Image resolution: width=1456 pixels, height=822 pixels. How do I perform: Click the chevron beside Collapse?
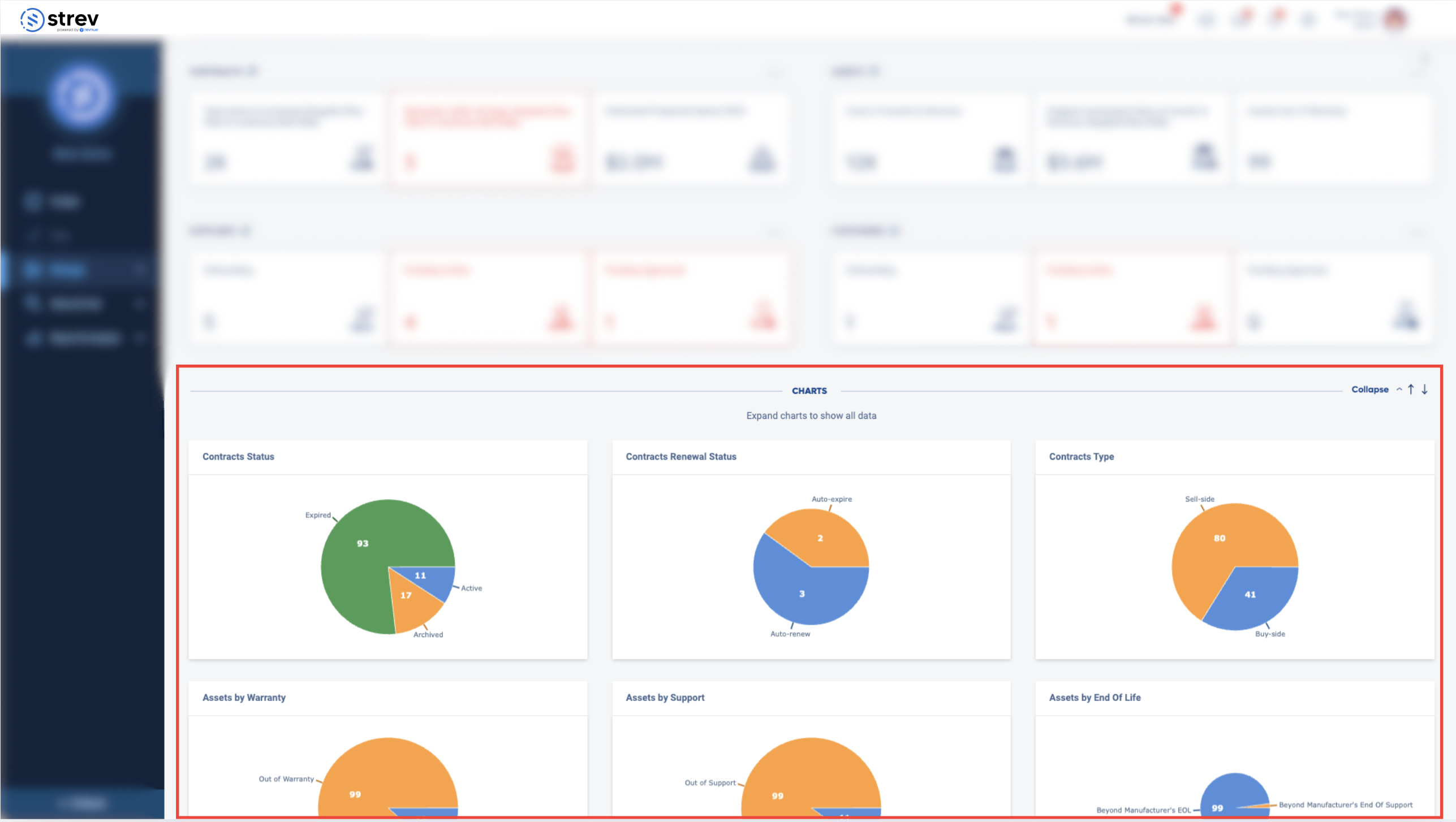[1399, 390]
